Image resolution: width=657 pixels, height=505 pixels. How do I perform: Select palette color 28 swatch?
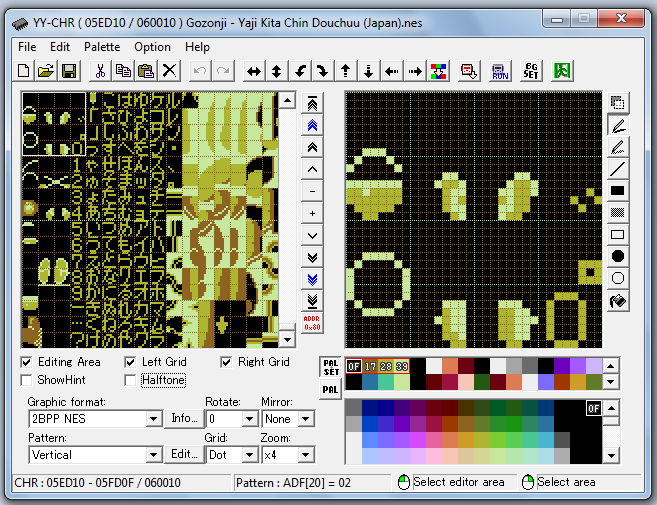tap(386, 366)
